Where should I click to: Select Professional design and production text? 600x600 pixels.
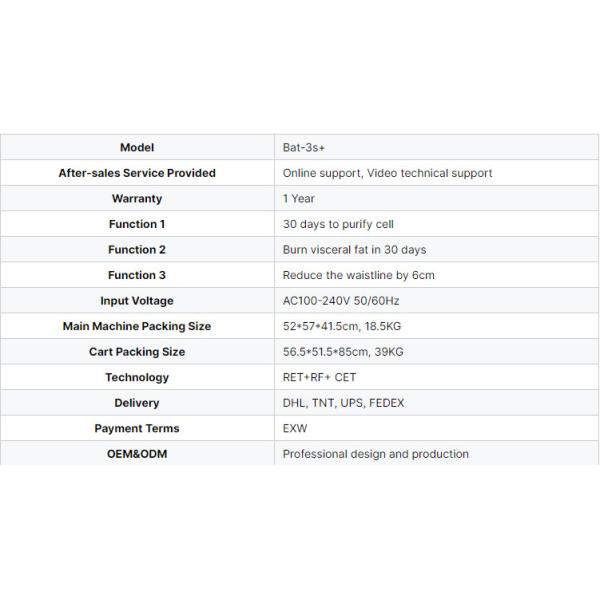[x=375, y=454]
